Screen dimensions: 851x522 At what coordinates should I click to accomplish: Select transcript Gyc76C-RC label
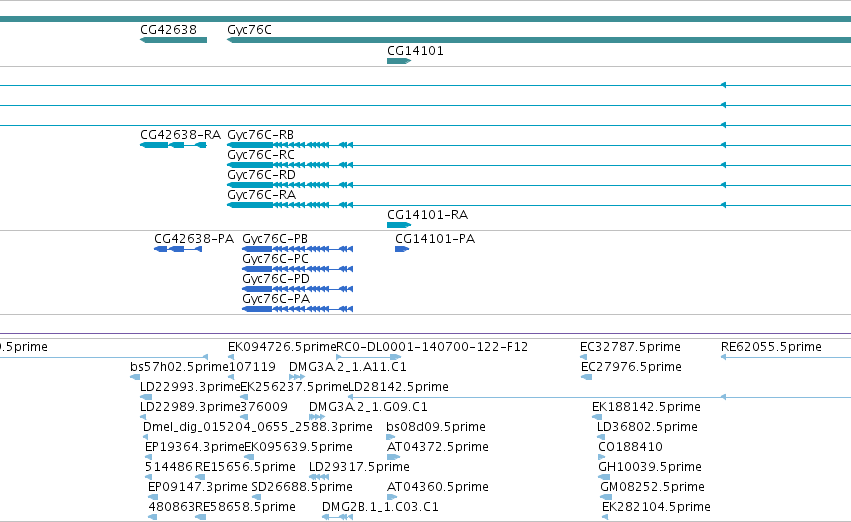[x=261, y=155]
